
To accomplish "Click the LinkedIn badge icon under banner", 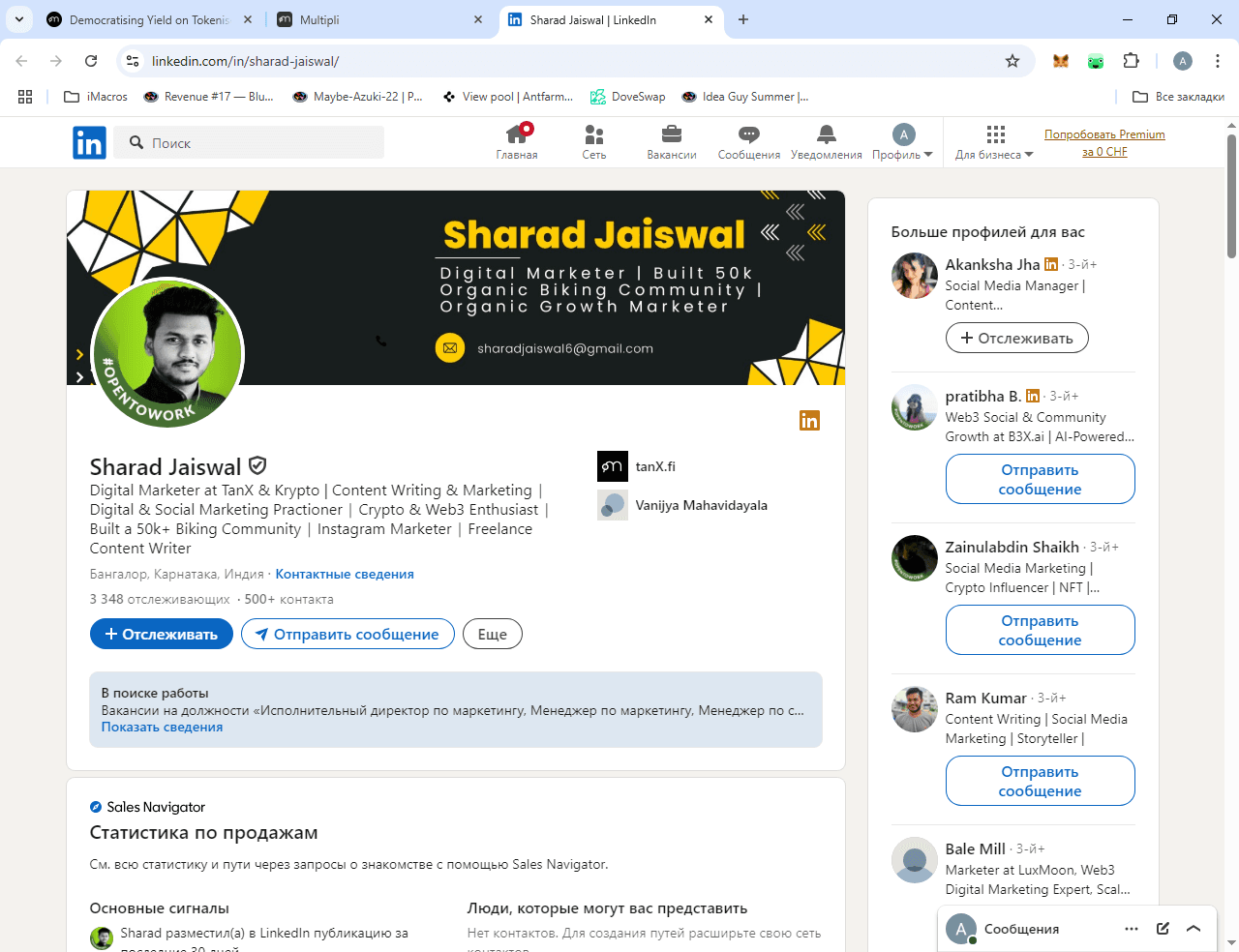I will (x=809, y=420).
